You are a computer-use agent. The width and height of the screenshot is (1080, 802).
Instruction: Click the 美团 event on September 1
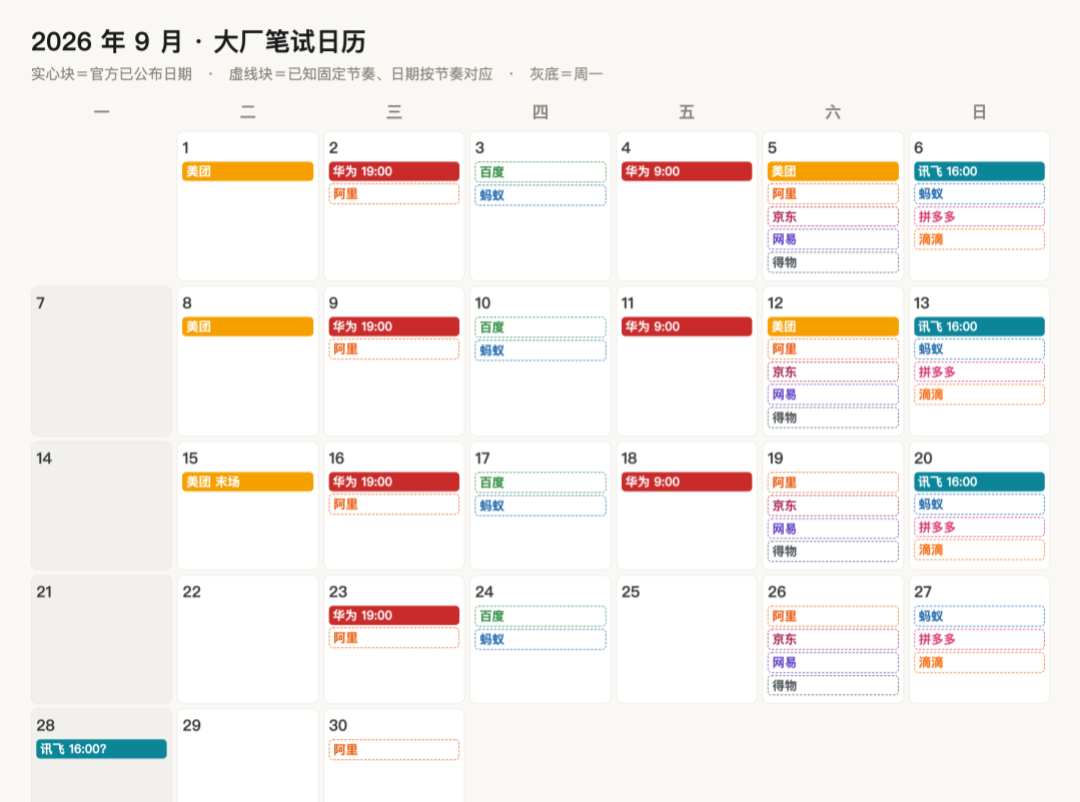coord(247,171)
